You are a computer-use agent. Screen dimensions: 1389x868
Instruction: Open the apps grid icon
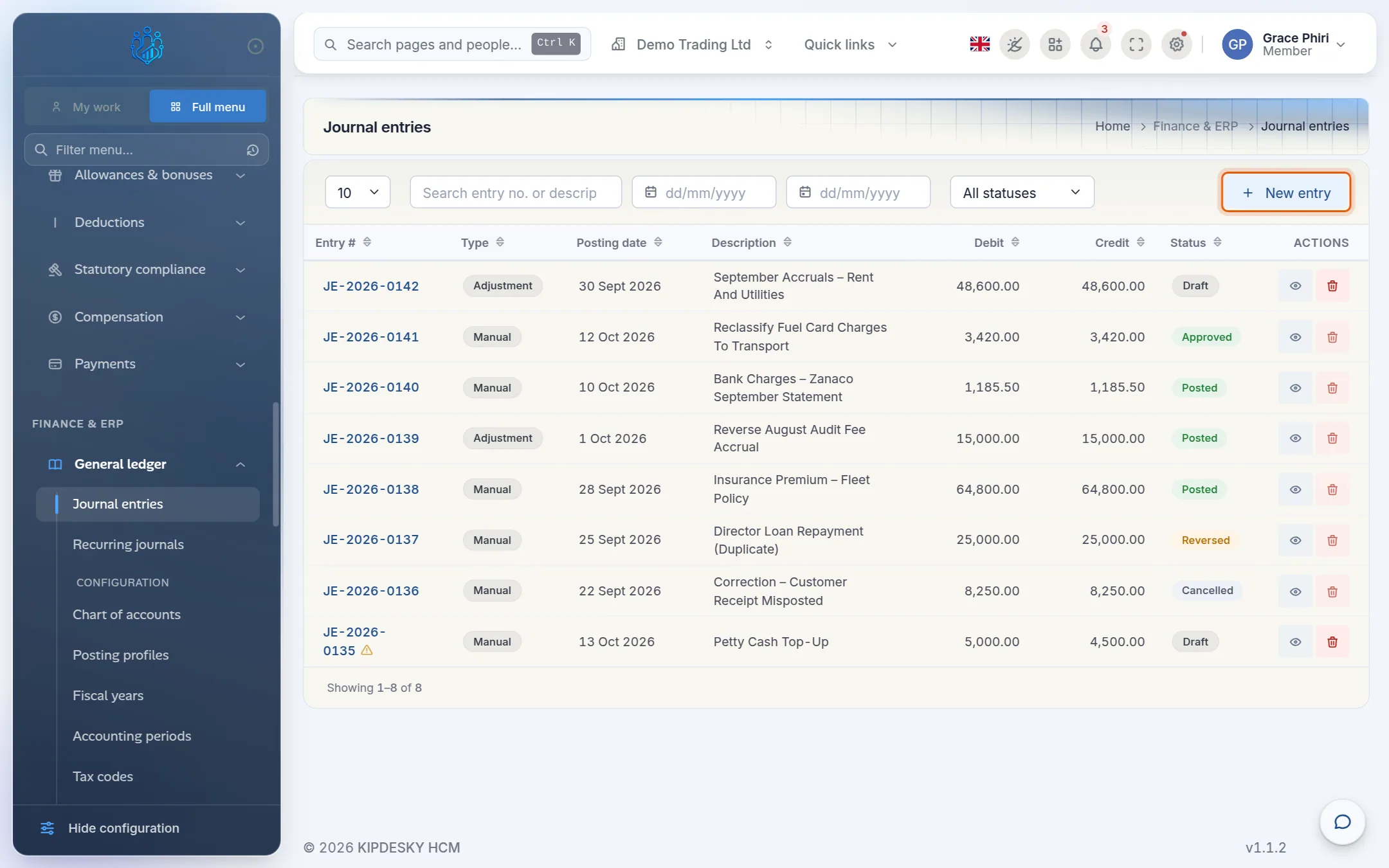coord(1055,44)
